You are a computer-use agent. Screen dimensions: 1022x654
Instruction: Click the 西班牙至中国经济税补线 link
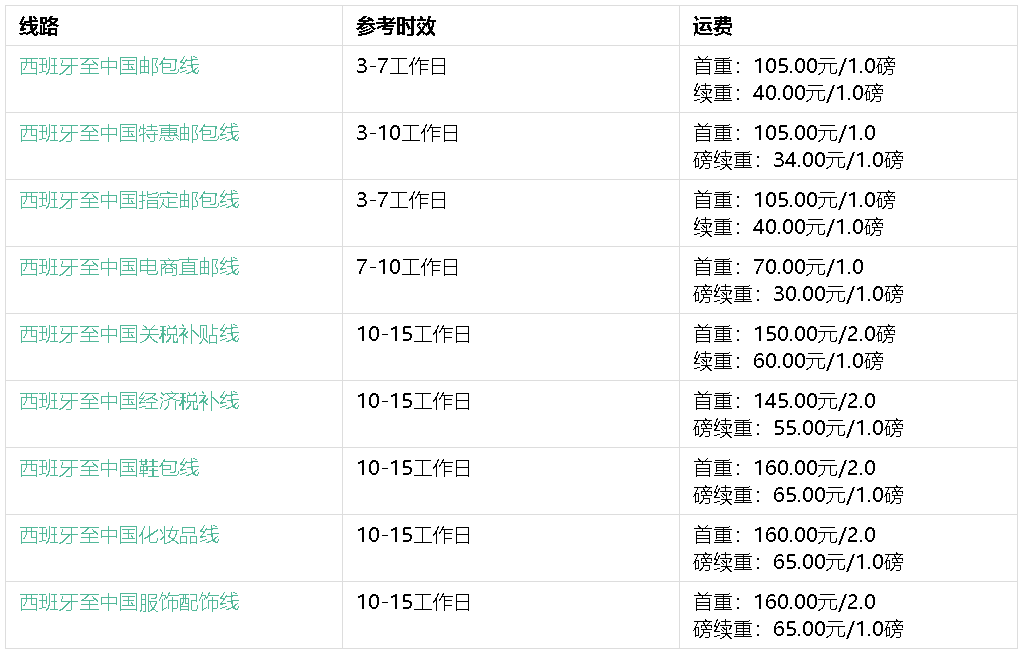(x=129, y=401)
